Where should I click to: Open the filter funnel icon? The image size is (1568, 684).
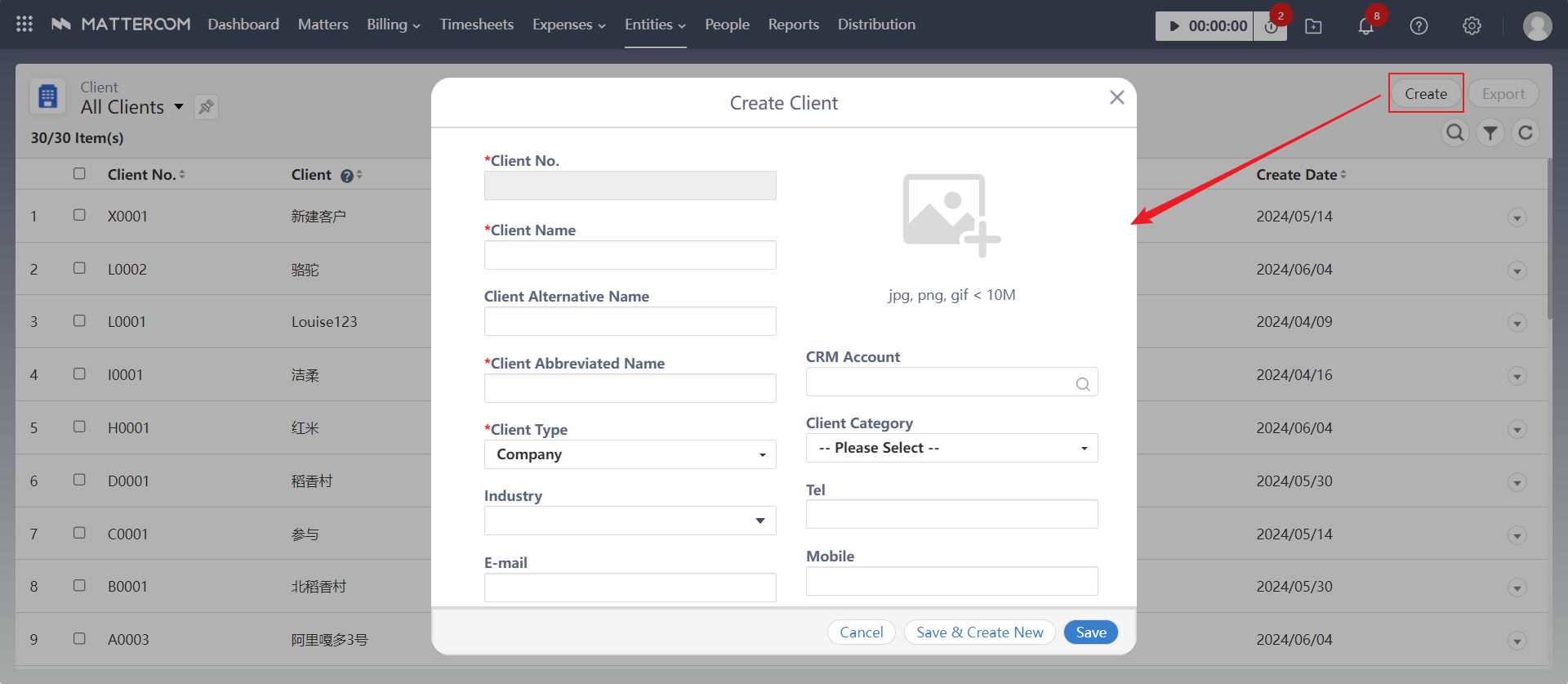pos(1490,132)
